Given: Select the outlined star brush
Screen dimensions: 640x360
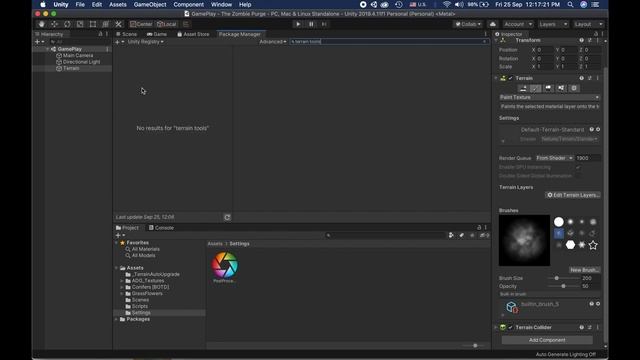Looking at the screenshot, I should point(593,245).
